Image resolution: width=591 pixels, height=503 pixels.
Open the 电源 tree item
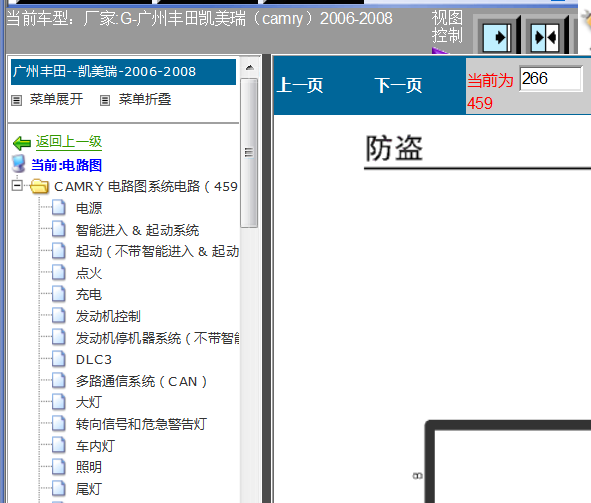(x=89, y=208)
